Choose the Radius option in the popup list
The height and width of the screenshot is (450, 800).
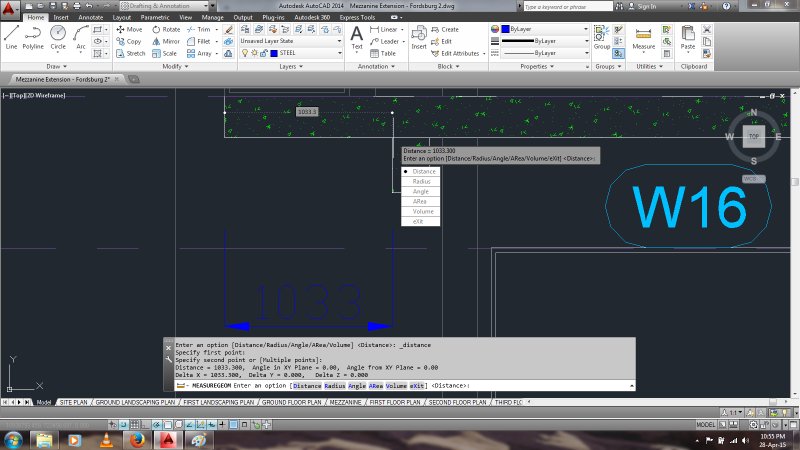(422, 181)
